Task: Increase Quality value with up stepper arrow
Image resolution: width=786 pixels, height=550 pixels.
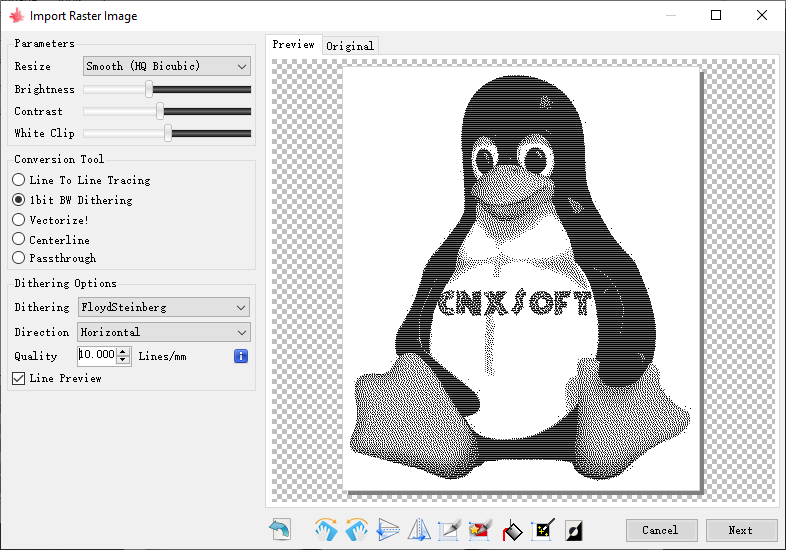Action: click(123, 351)
